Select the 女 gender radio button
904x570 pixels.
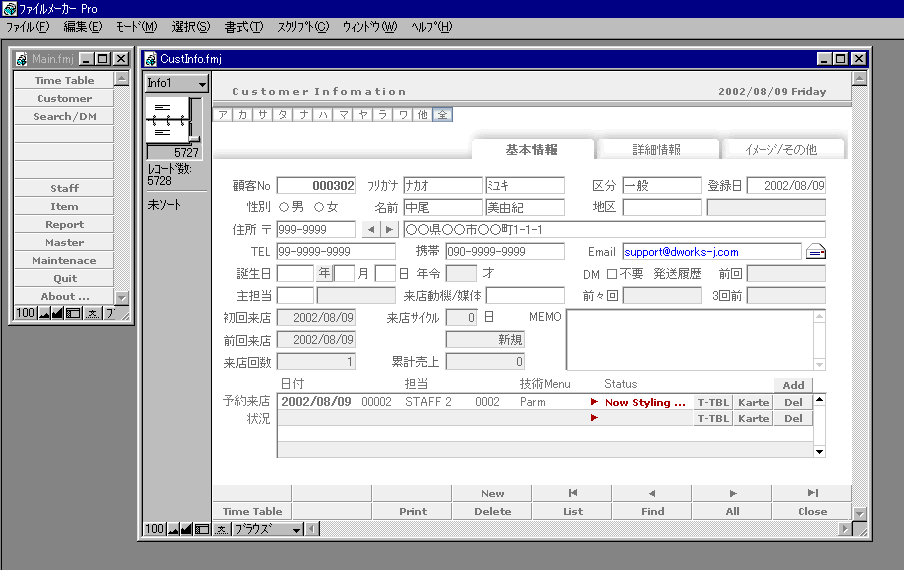point(319,208)
